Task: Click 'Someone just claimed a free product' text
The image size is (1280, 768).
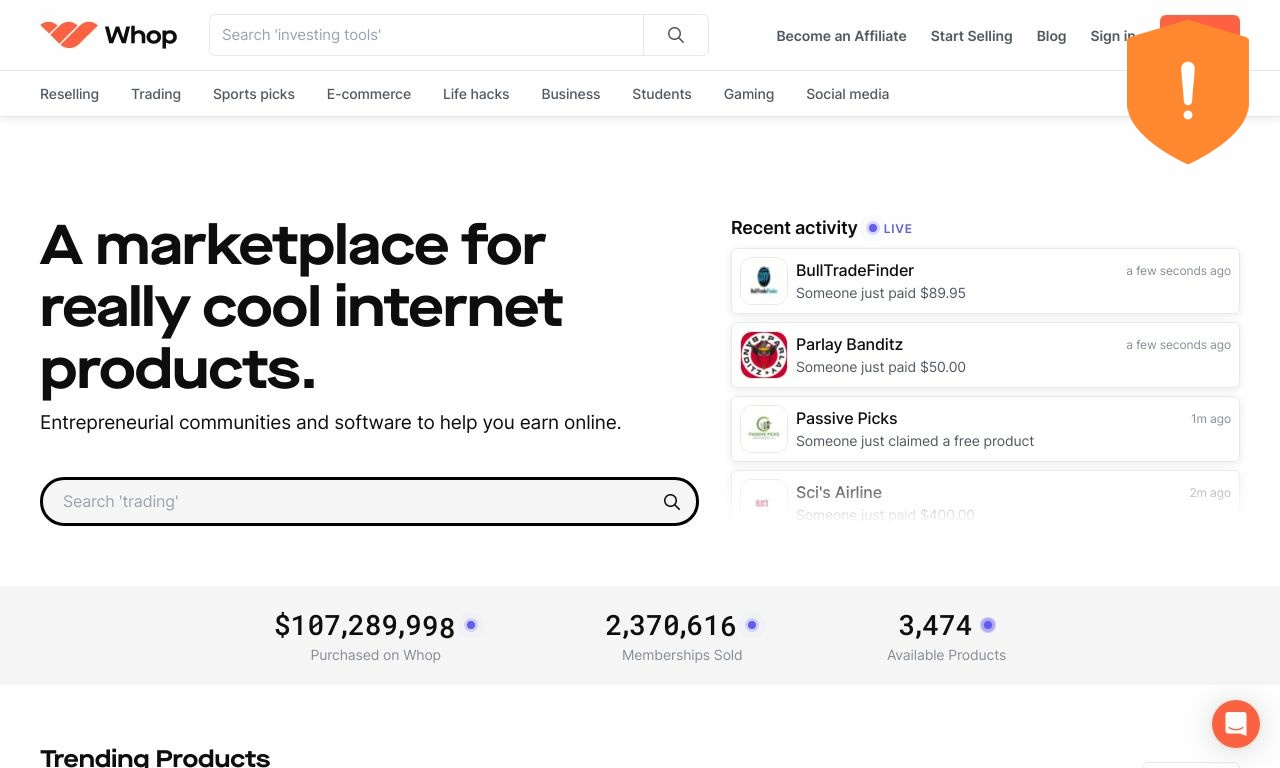Action: click(x=915, y=441)
